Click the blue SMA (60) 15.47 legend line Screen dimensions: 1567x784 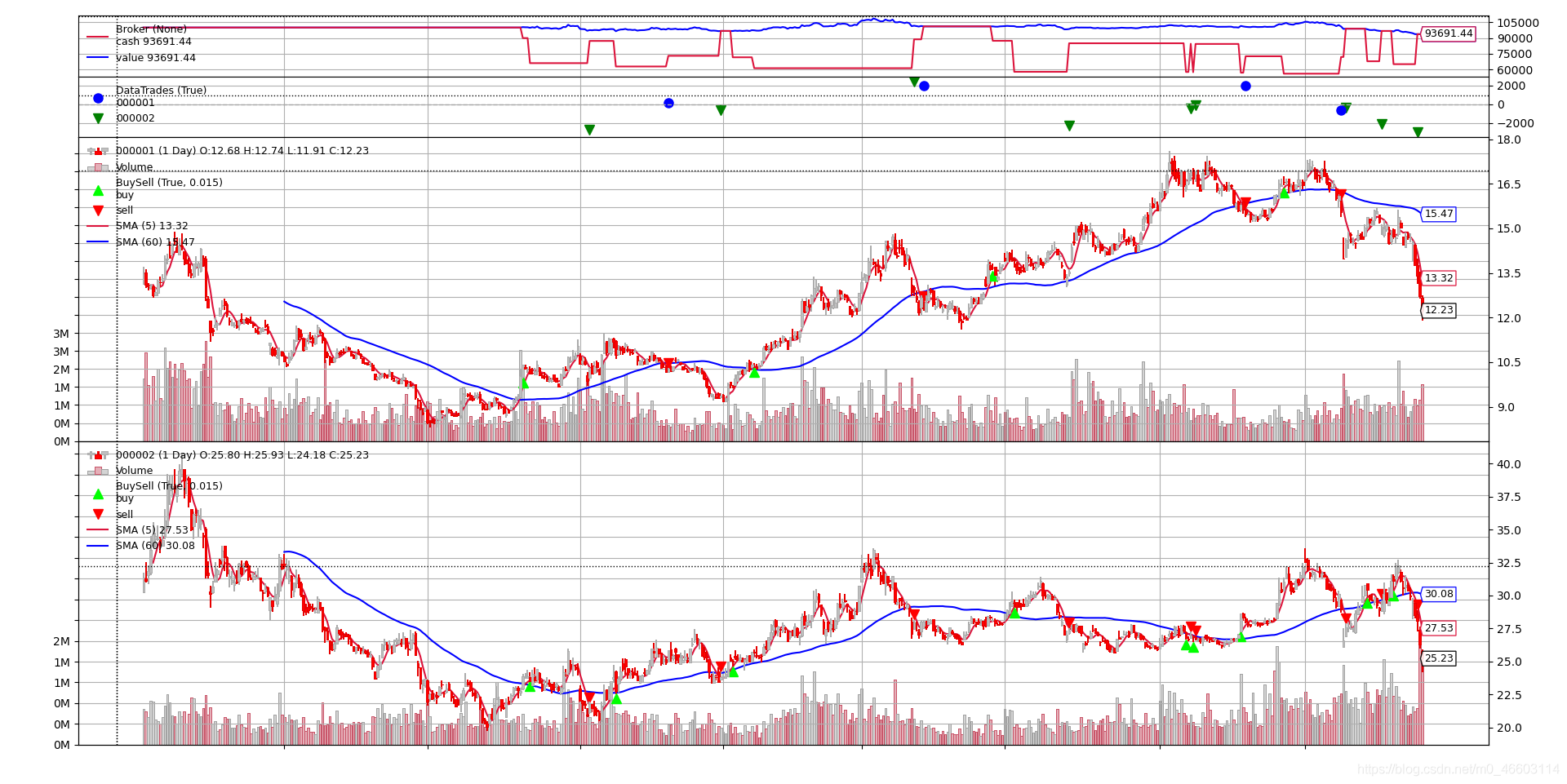[x=98, y=242]
